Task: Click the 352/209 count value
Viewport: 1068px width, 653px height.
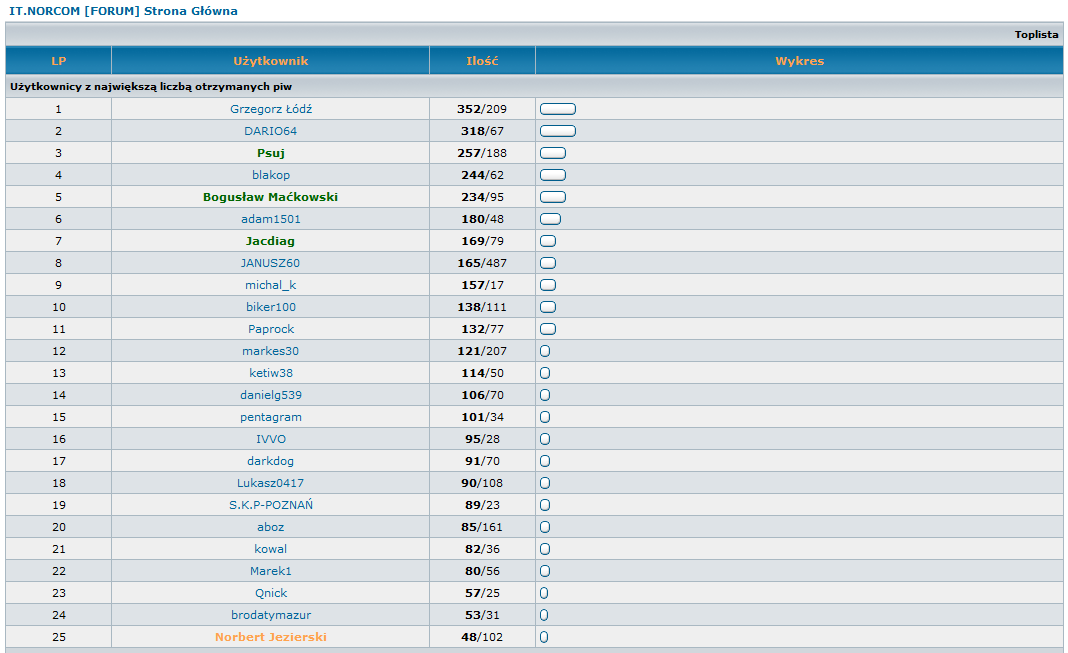Action: coord(482,109)
